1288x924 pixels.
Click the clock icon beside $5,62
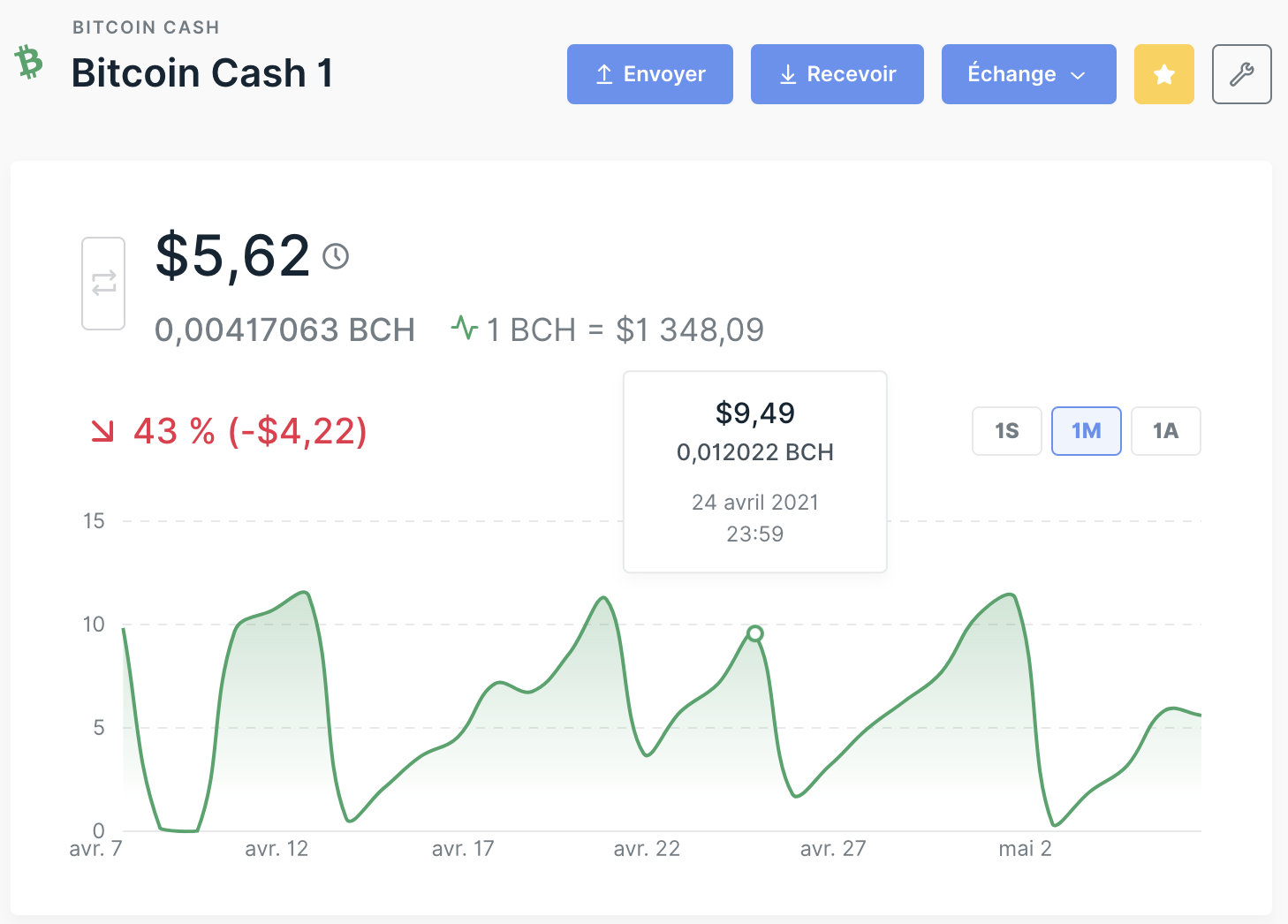click(x=336, y=256)
